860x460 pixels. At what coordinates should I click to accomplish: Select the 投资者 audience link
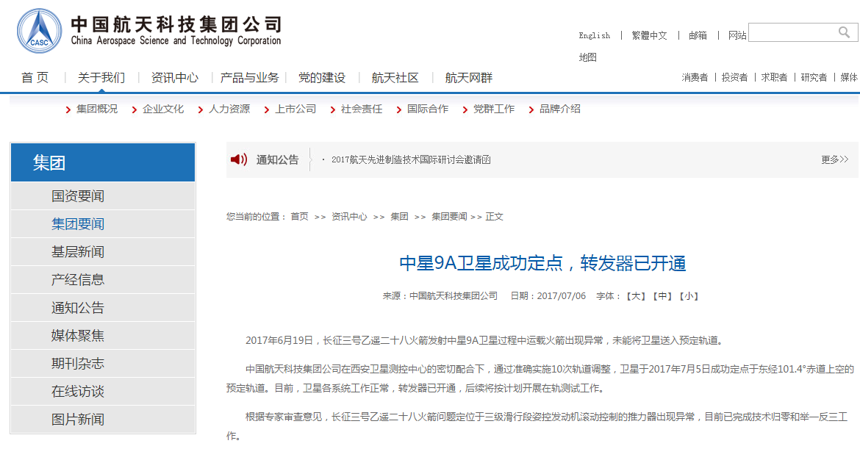pyautogui.click(x=734, y=77)
